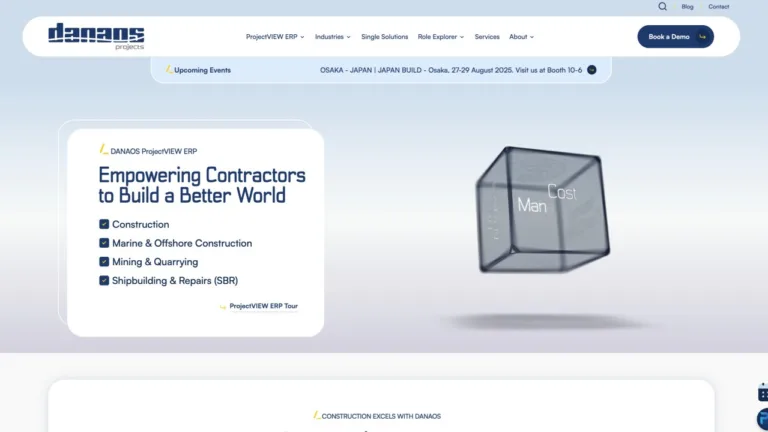The image size is (768, 432).
Task: Click the Shipbuilding & Repairs (SBR) text
Action: 175,281
